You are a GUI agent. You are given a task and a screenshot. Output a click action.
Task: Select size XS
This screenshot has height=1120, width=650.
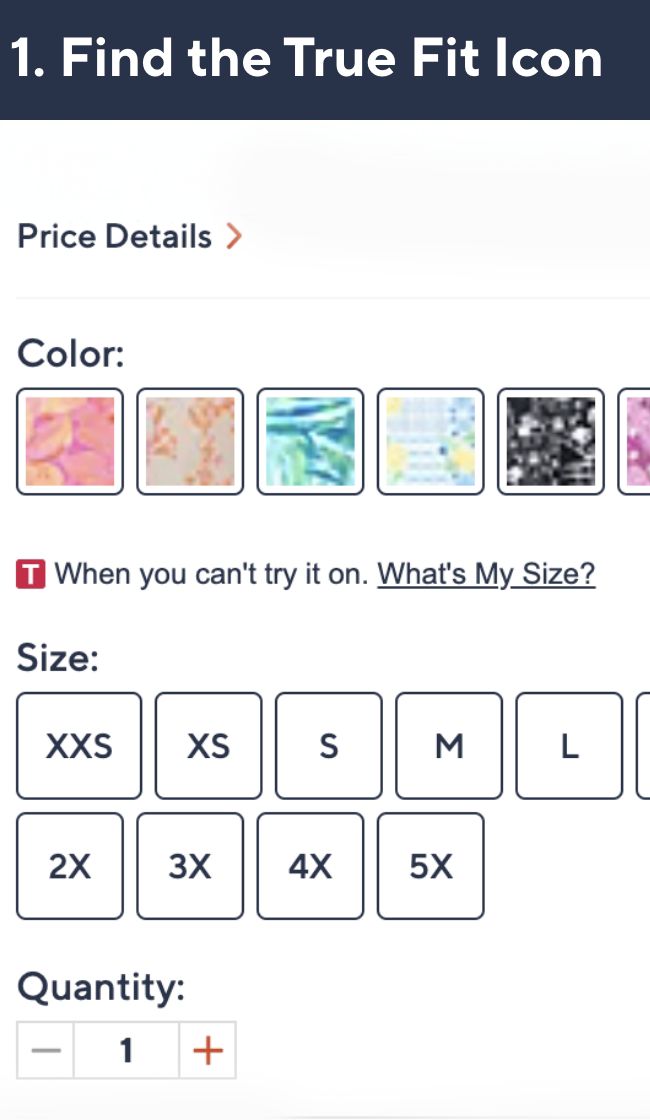[x=208, y=745]
